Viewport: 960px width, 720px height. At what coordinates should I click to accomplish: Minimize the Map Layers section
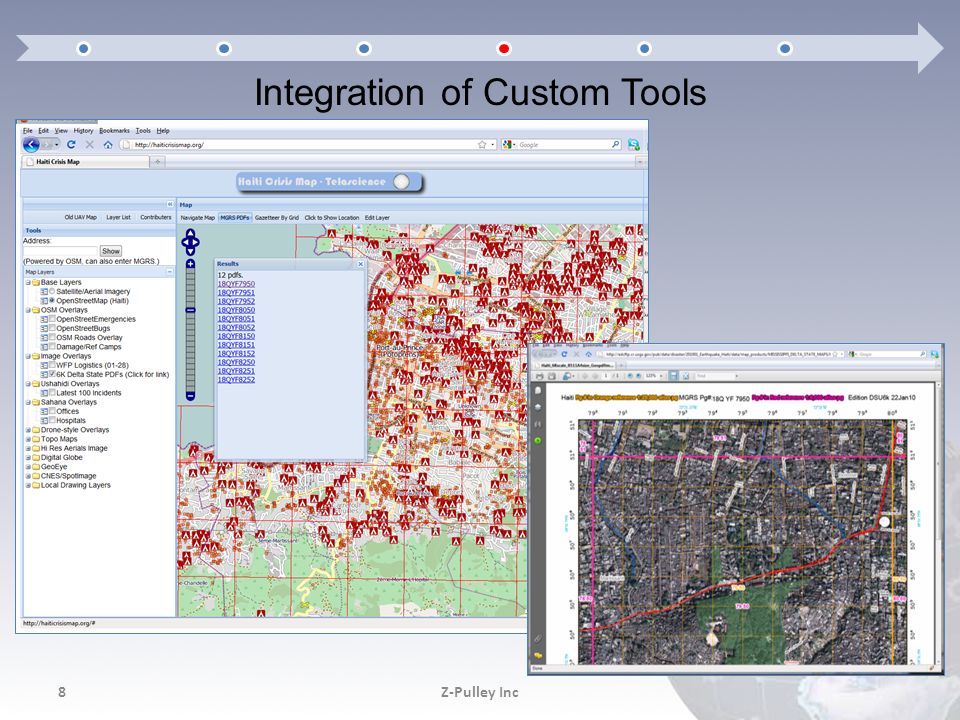[x=170, y=271]
